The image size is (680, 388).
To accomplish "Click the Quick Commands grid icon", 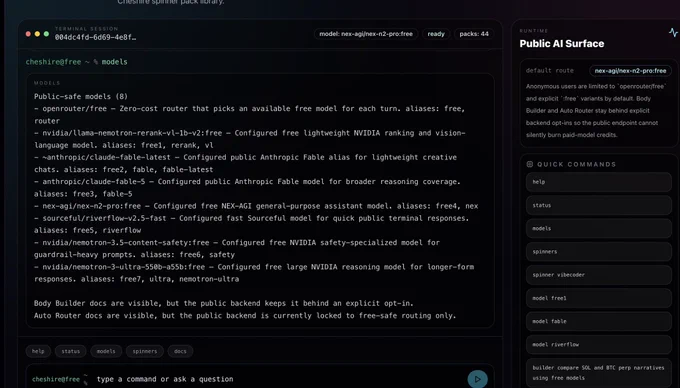I will click(x=530, y=164).
